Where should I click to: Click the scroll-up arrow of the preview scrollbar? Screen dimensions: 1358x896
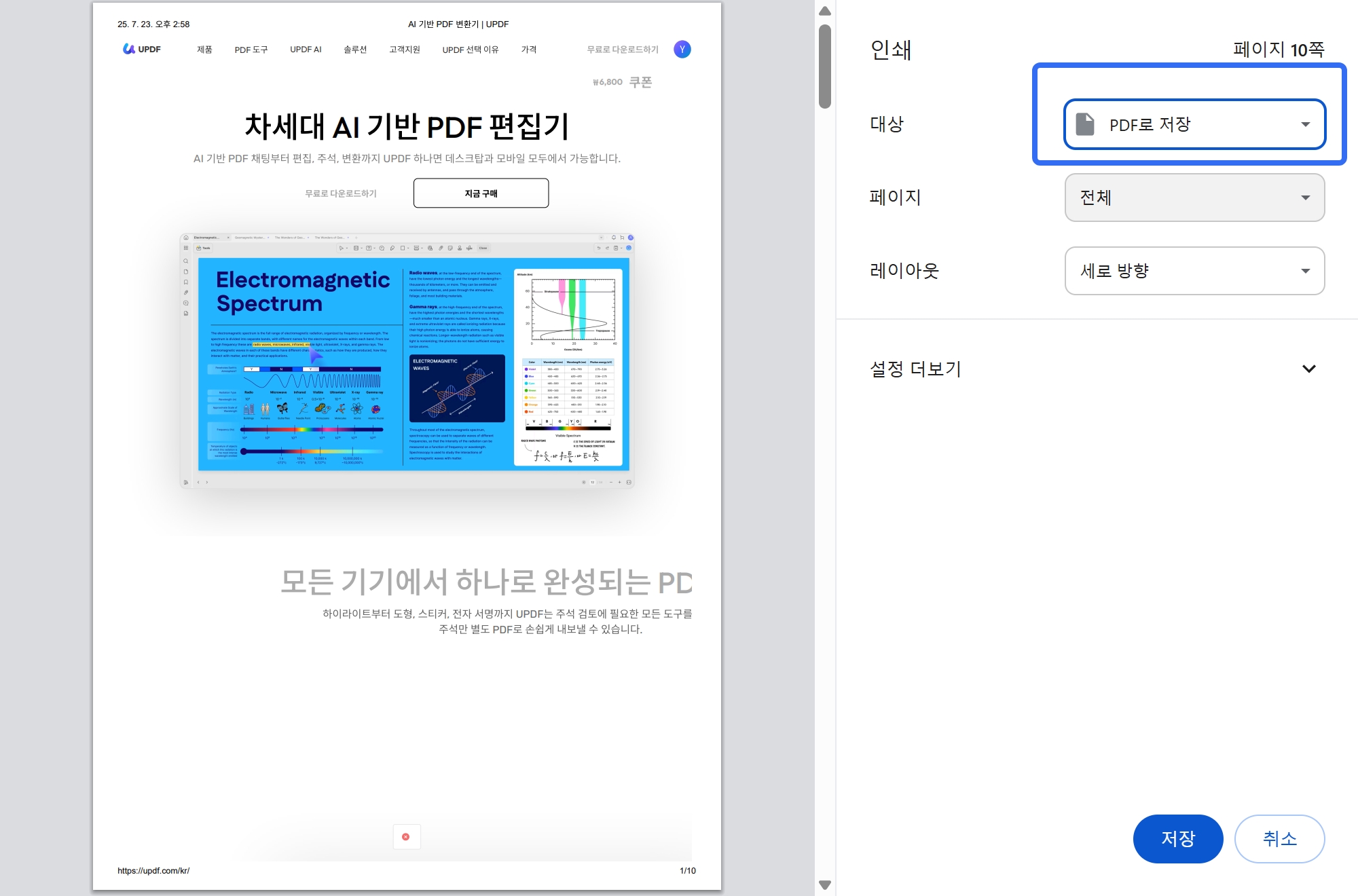pos(825,11)
